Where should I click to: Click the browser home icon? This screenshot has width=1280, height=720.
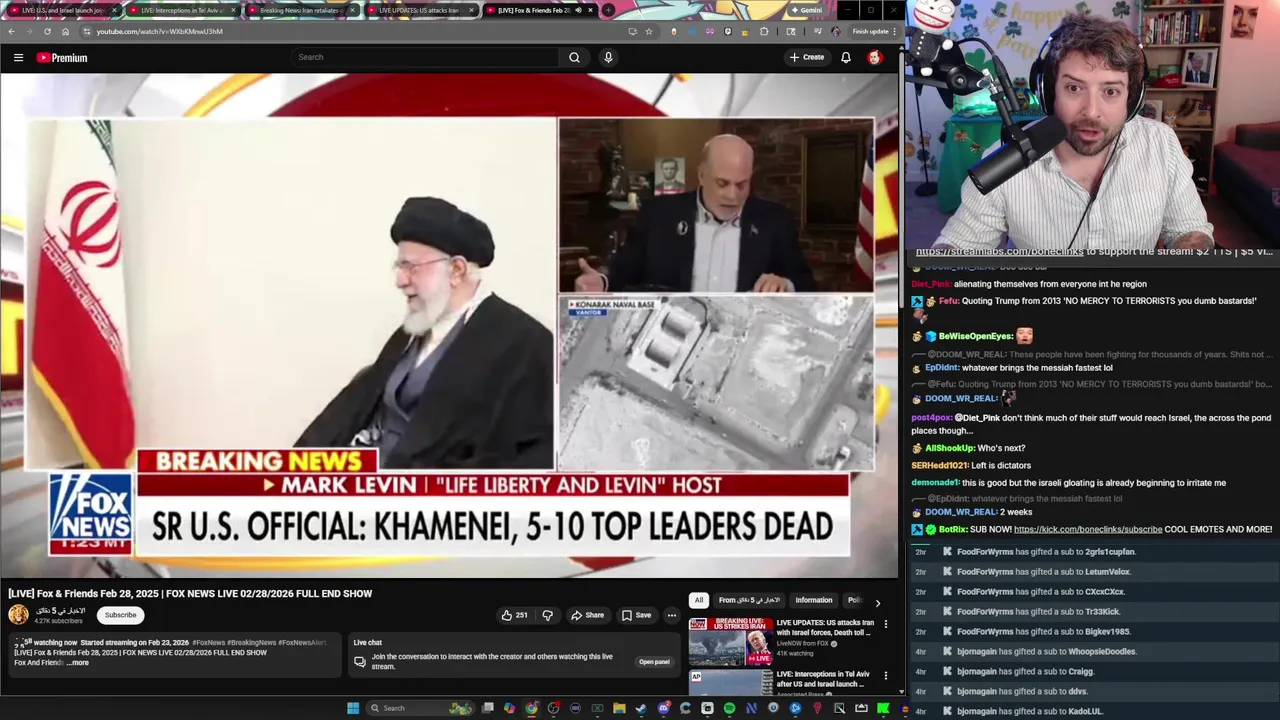(65, 31)
